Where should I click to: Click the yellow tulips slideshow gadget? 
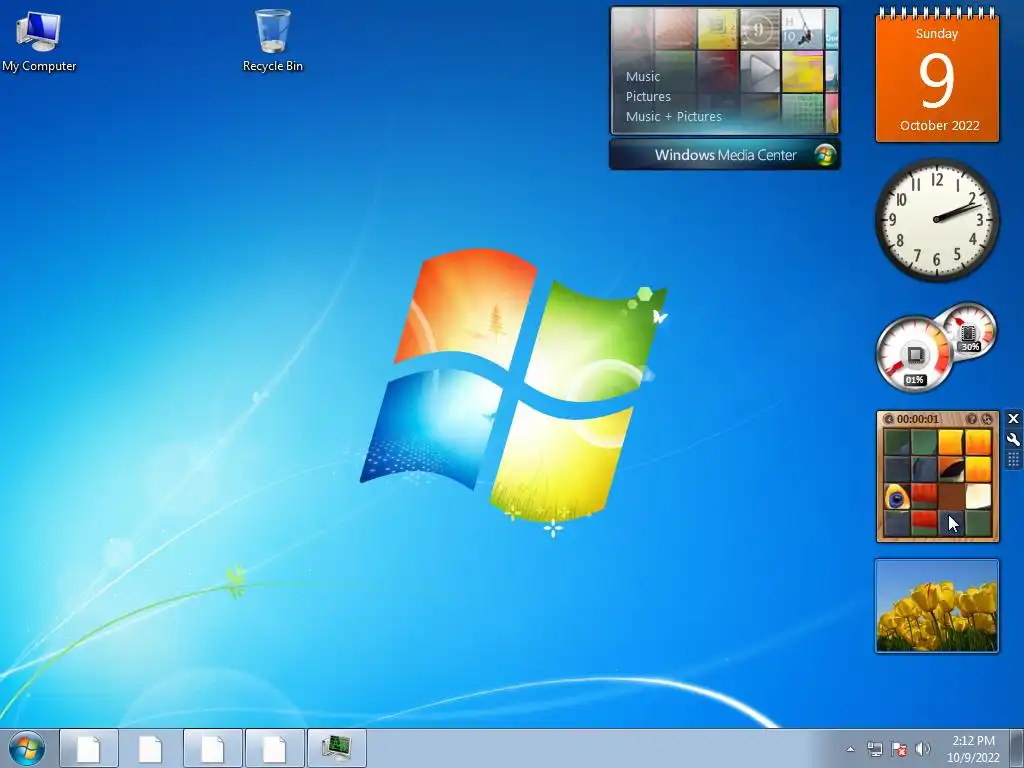[936, 606]
